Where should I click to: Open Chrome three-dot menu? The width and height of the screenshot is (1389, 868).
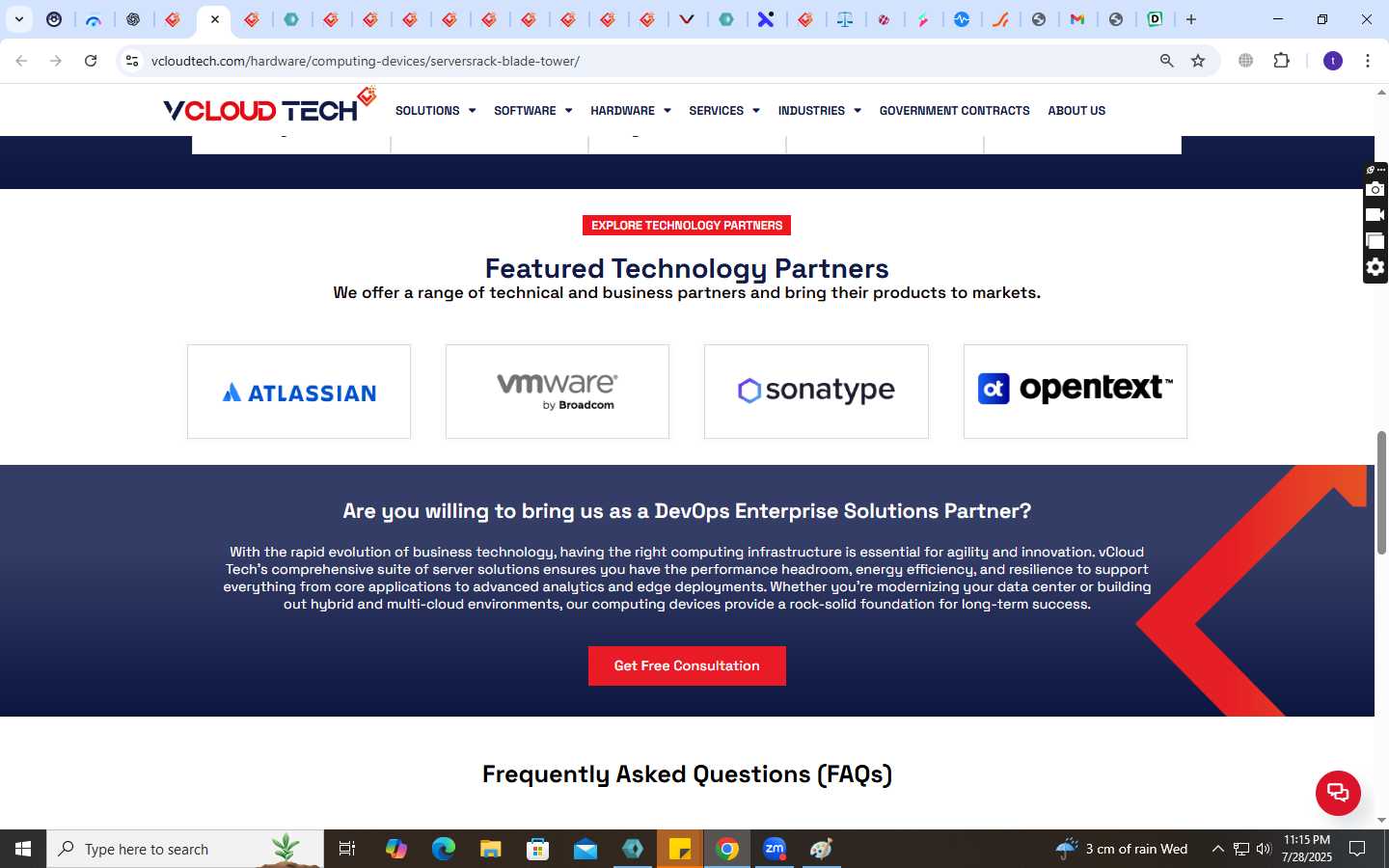1367,61
